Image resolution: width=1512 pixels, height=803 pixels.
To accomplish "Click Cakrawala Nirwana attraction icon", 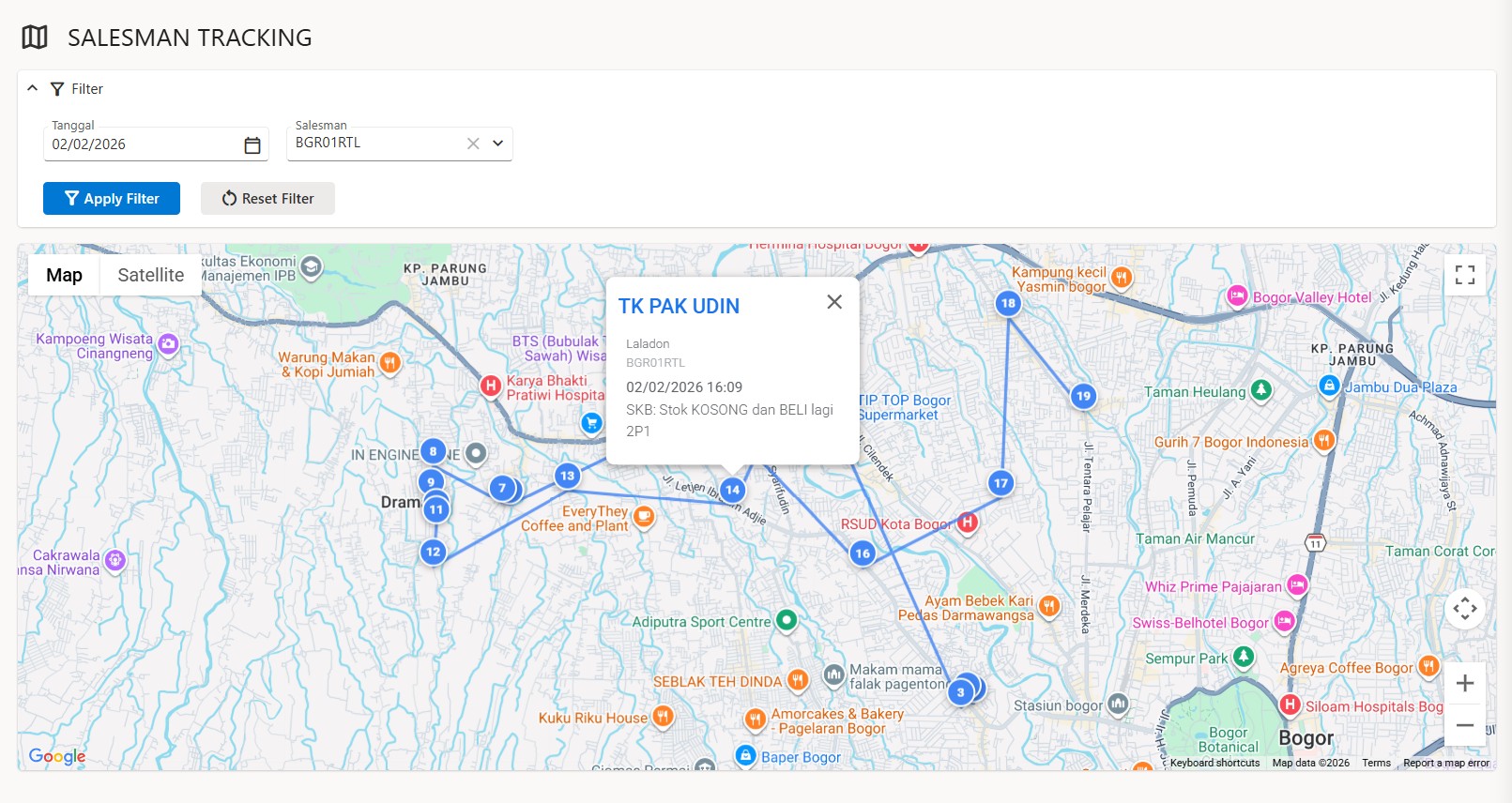I will pos(115,561).
